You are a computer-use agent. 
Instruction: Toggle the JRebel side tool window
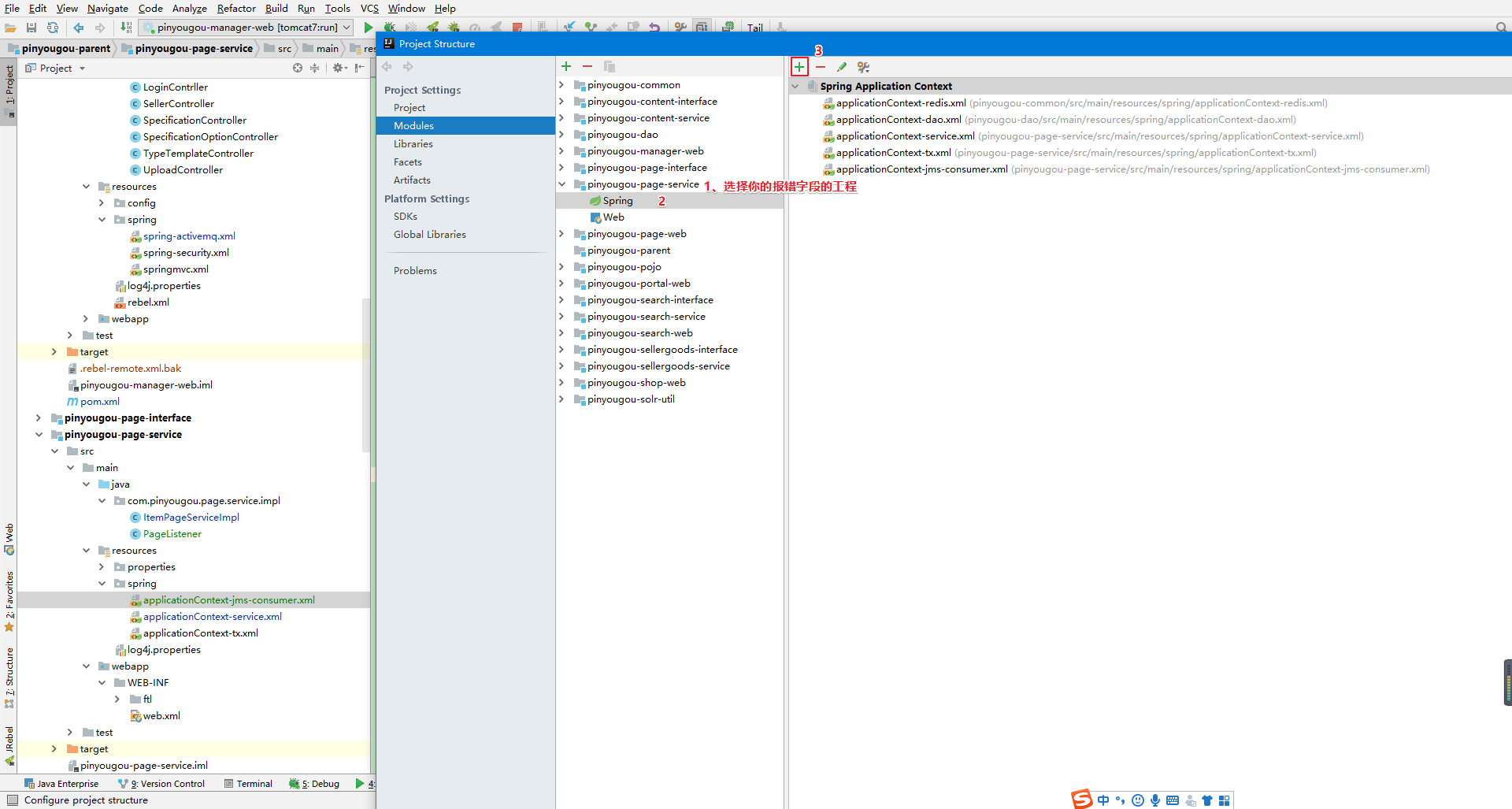[9, 746]
